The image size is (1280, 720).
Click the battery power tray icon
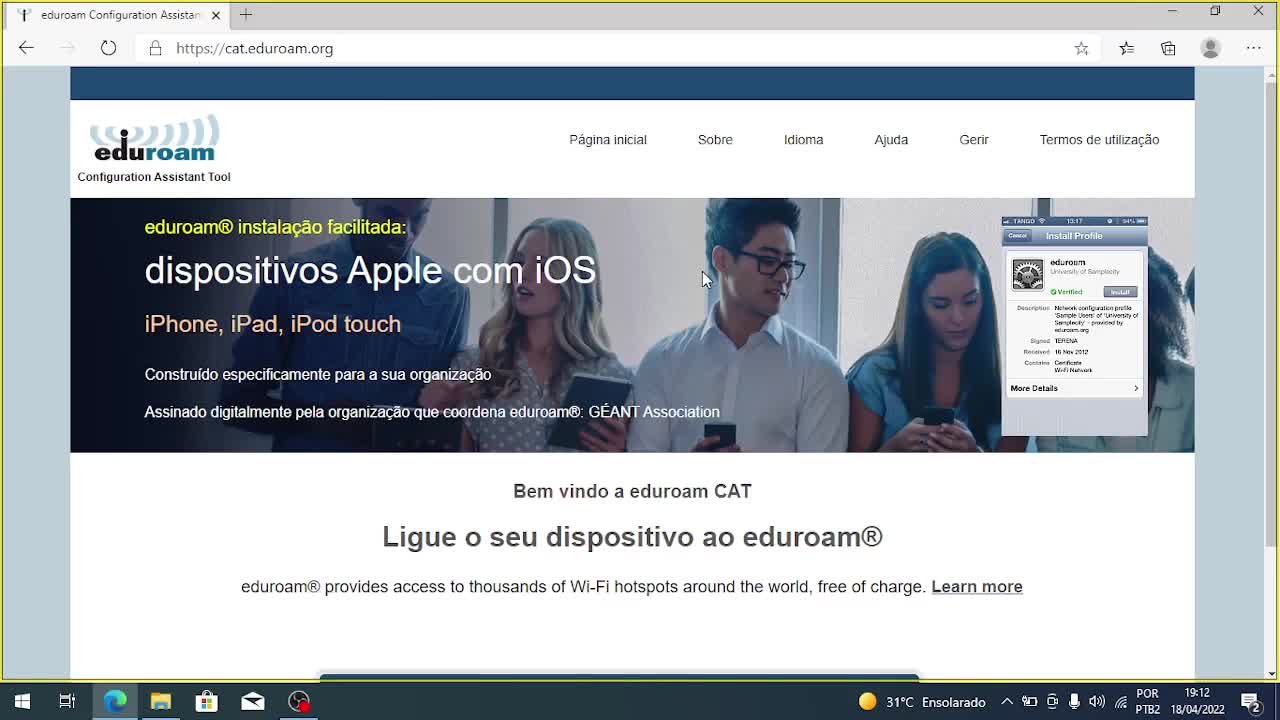click(1029, 702)
